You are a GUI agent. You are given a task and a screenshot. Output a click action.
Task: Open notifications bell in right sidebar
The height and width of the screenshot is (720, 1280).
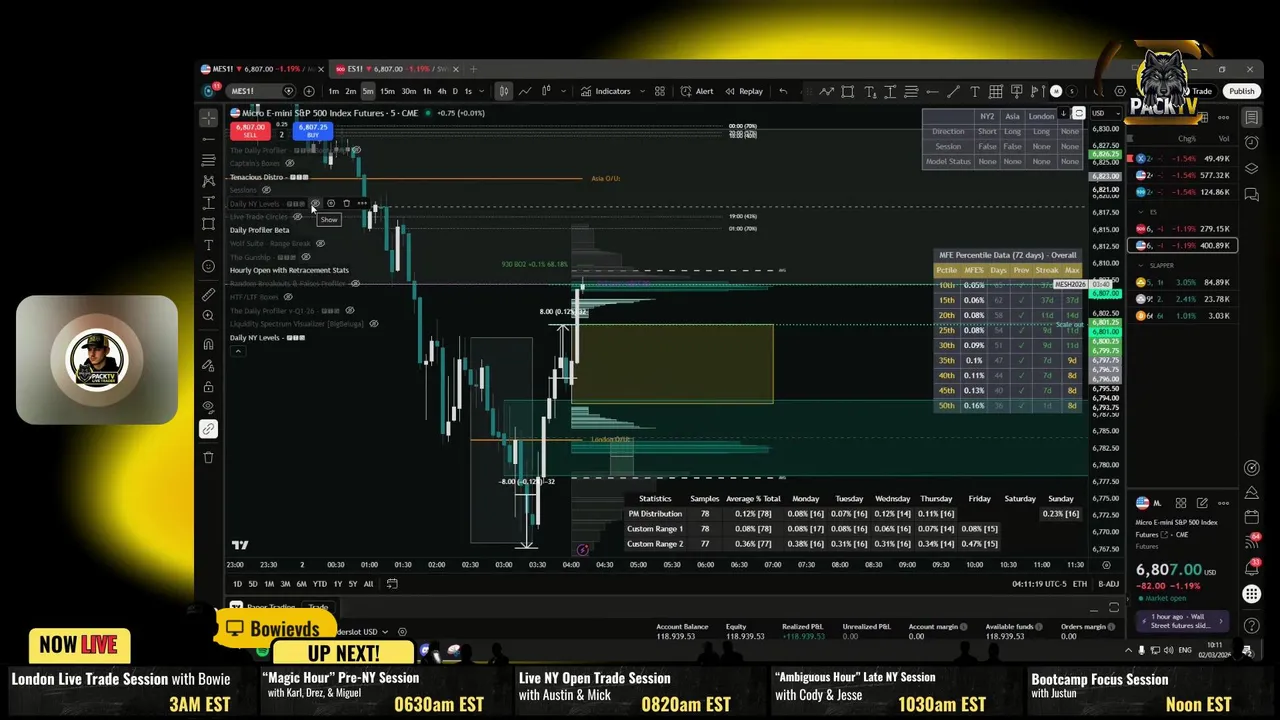click(1252, 568)
